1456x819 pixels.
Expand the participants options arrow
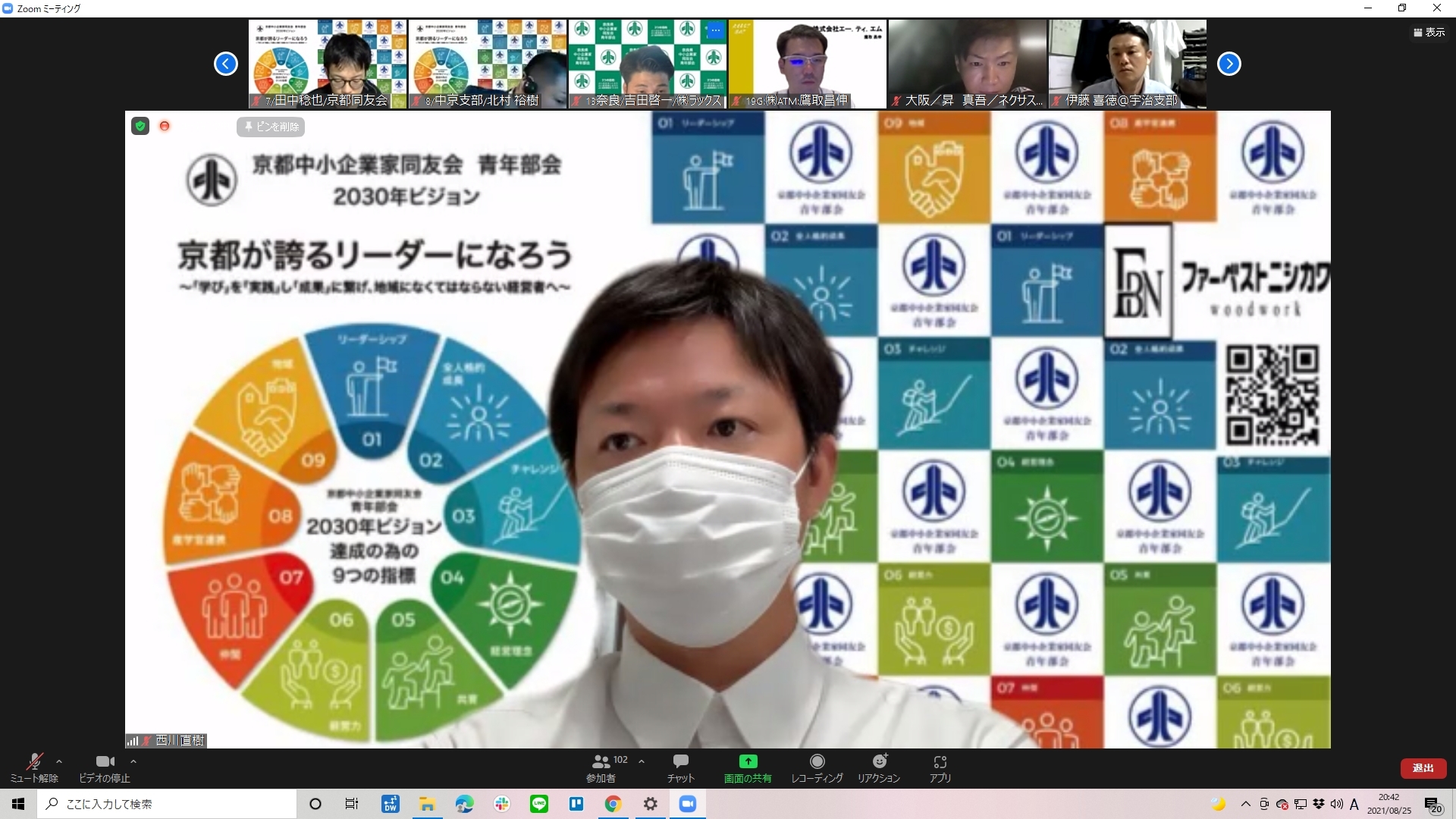(642, 761)
